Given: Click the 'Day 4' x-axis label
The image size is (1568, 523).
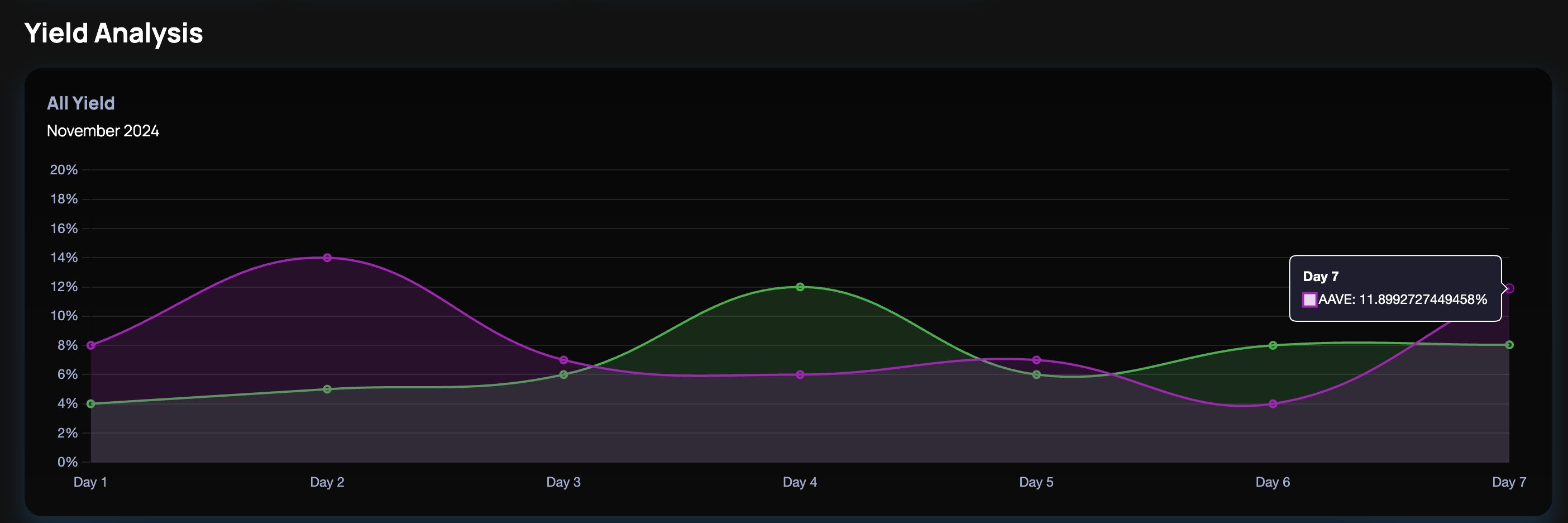Looking at the screenshot, I should pyautogui.click(x=800, y=482).
